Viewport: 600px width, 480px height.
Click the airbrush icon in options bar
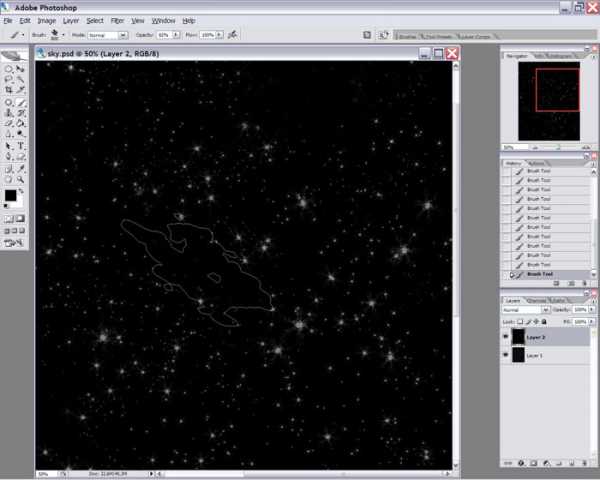click(x=232, y=34)
